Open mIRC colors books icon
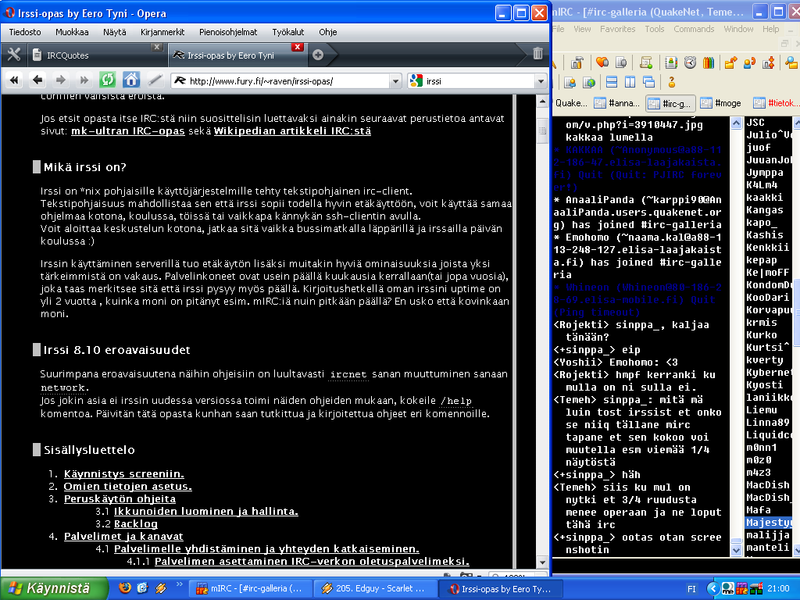 click(708, 63)
